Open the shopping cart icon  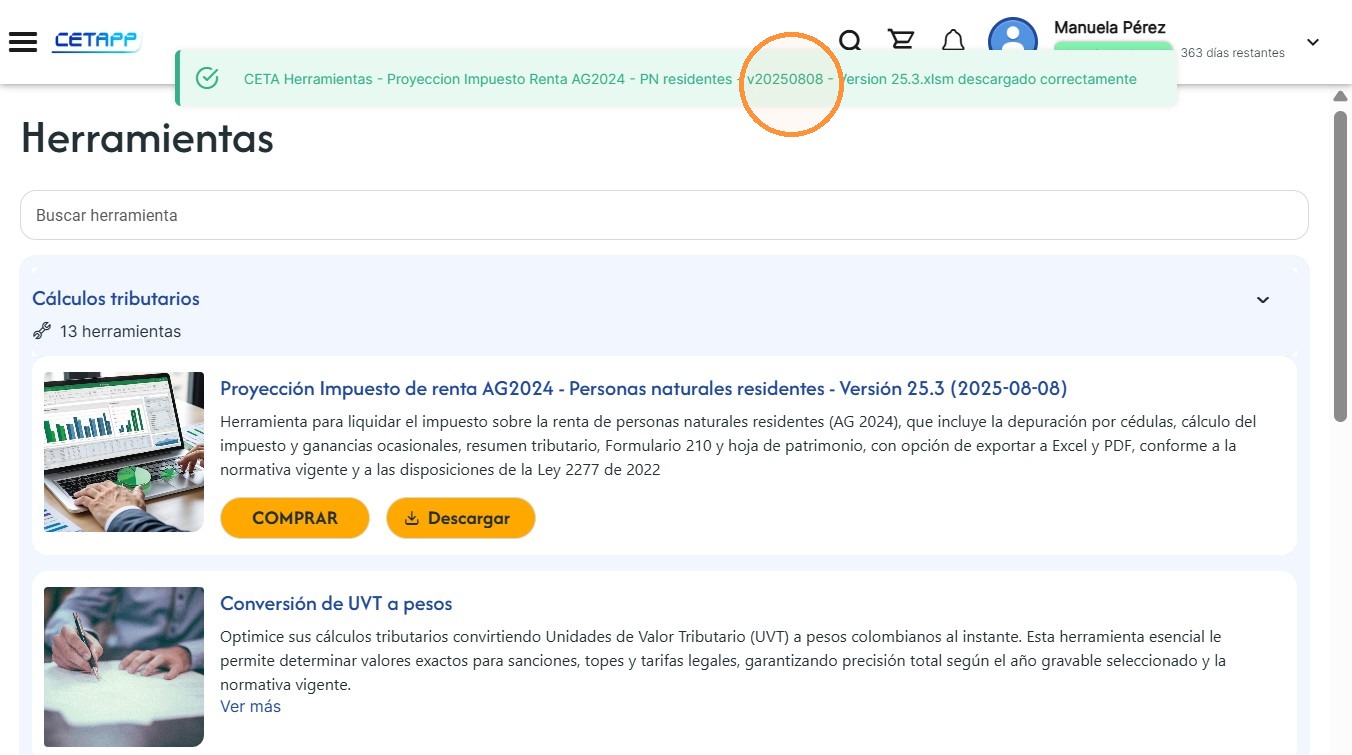point(901,40)
